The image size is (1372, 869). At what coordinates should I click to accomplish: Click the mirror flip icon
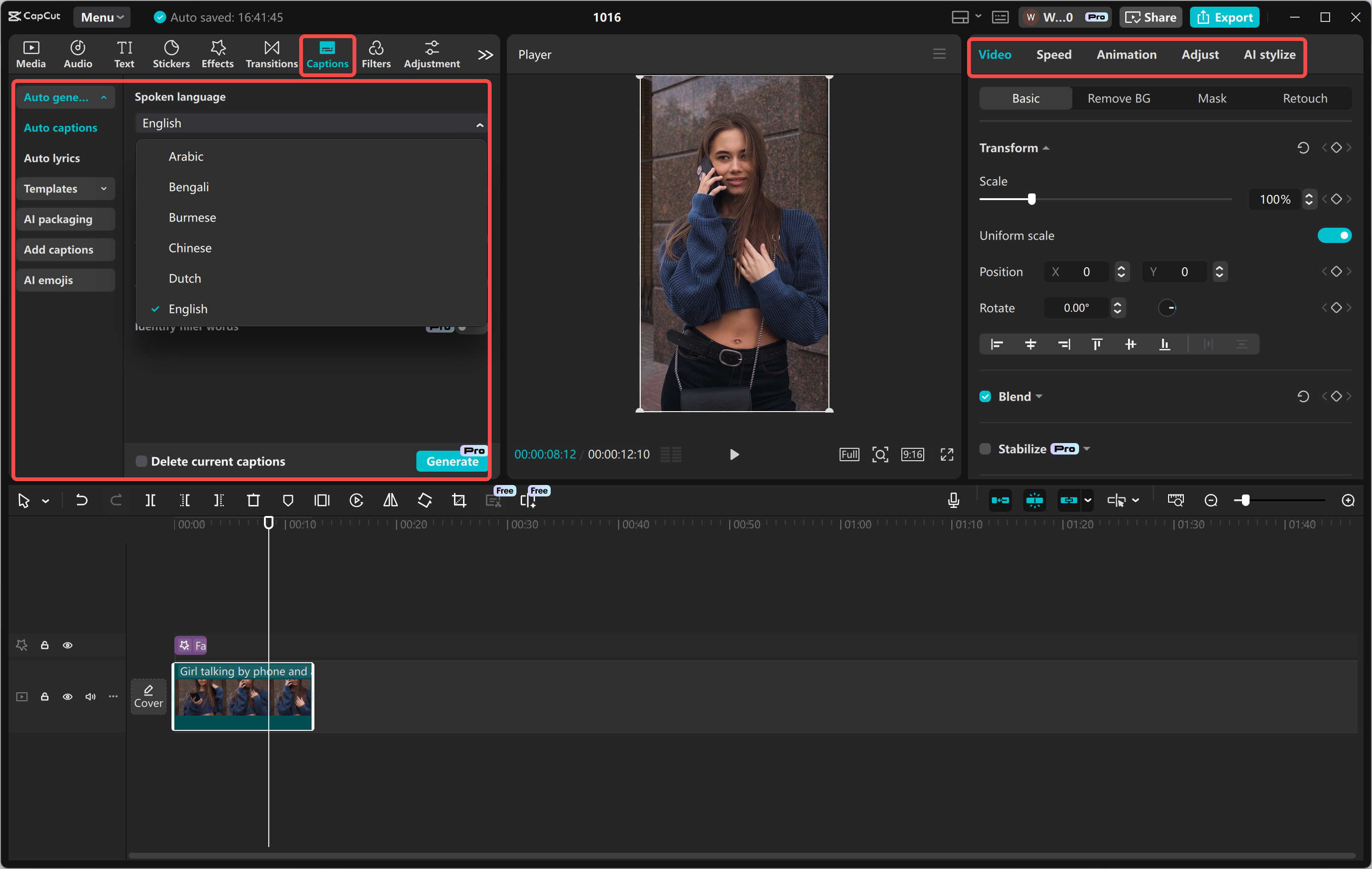point(390,500)
